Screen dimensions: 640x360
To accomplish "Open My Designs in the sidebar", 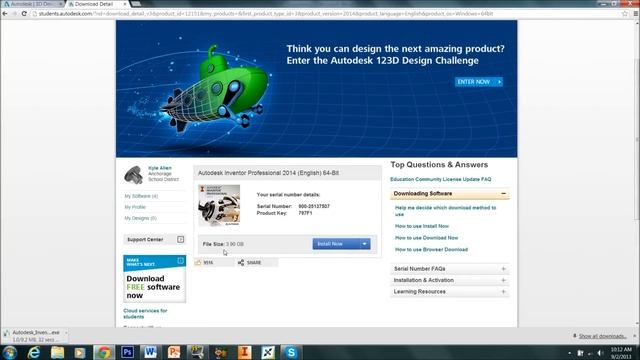I will click(140, 218).
